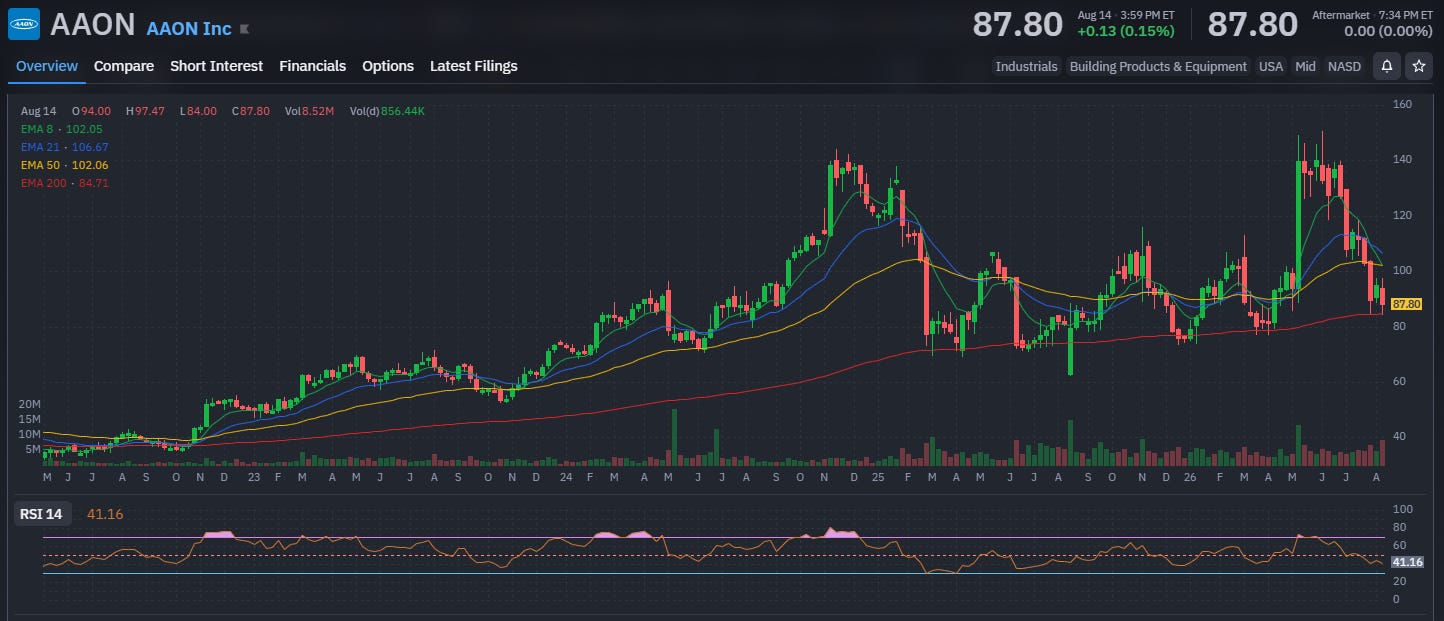
Task: Click the Aug 14 3:59 PM ET timestamp
Action: point(1126,15)
